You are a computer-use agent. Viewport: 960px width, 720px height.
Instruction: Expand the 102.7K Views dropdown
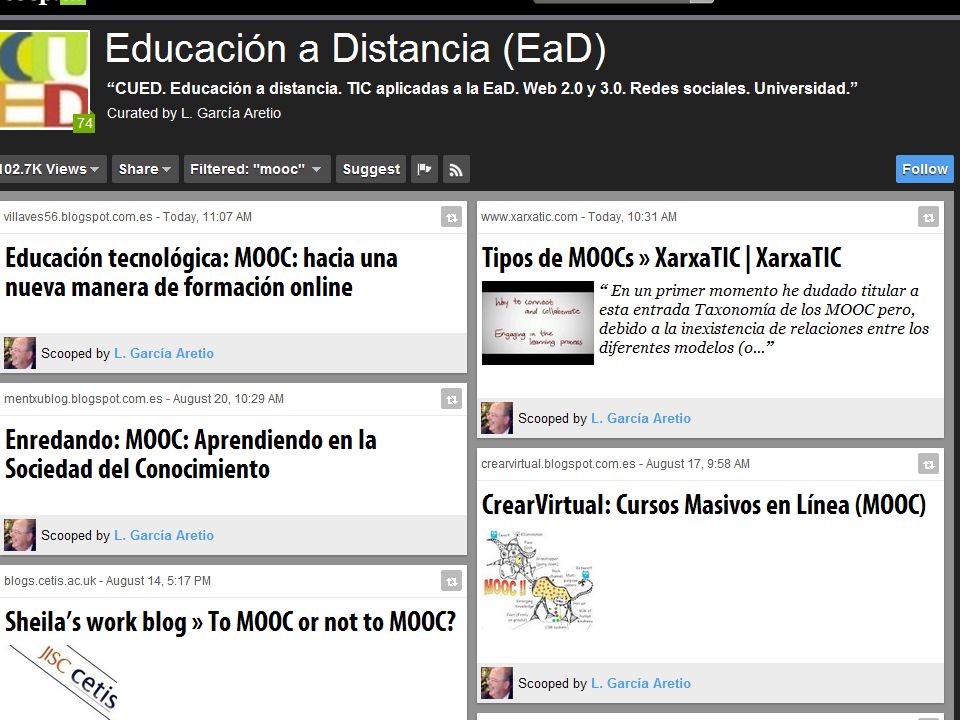[51, 169]
